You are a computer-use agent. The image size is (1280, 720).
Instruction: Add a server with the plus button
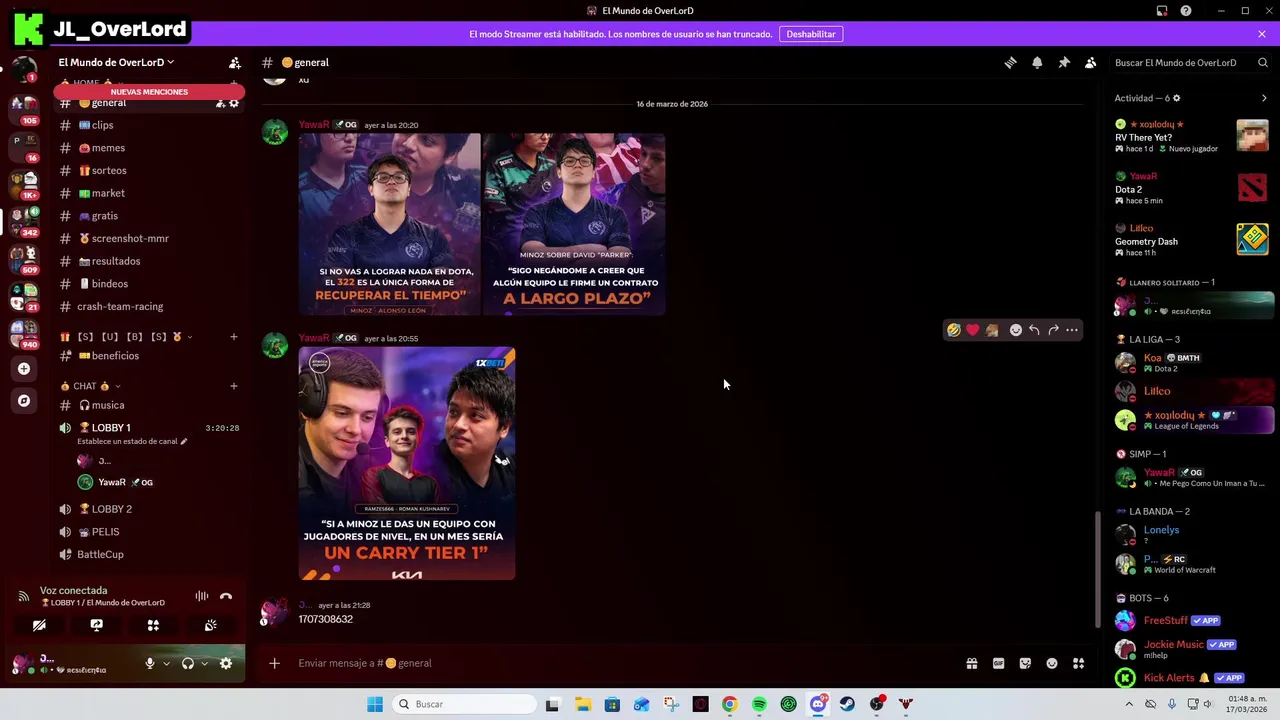(24, 369)
